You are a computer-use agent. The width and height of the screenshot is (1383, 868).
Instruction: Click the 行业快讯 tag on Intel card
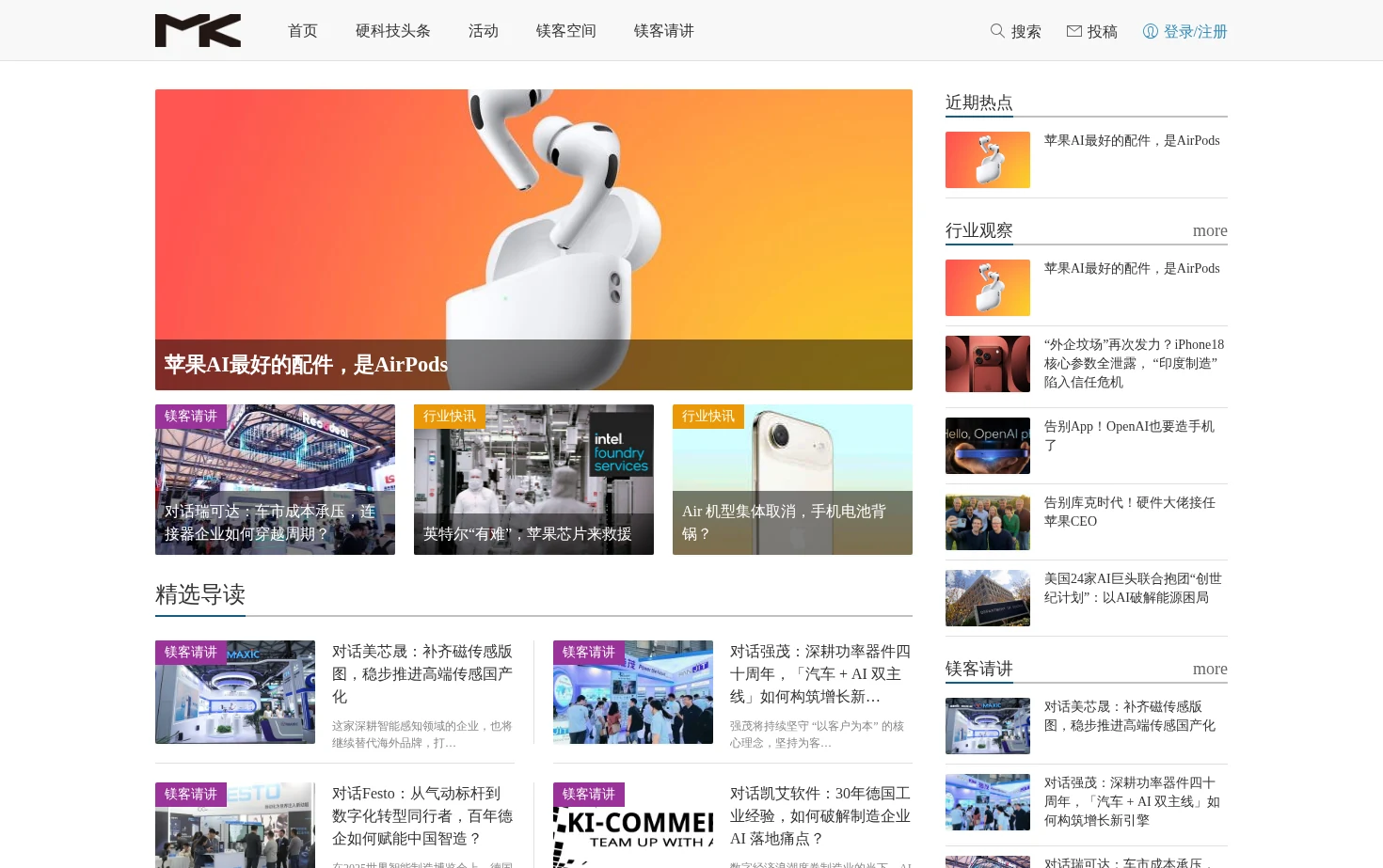pyautogui.click(x=450, y=417)
